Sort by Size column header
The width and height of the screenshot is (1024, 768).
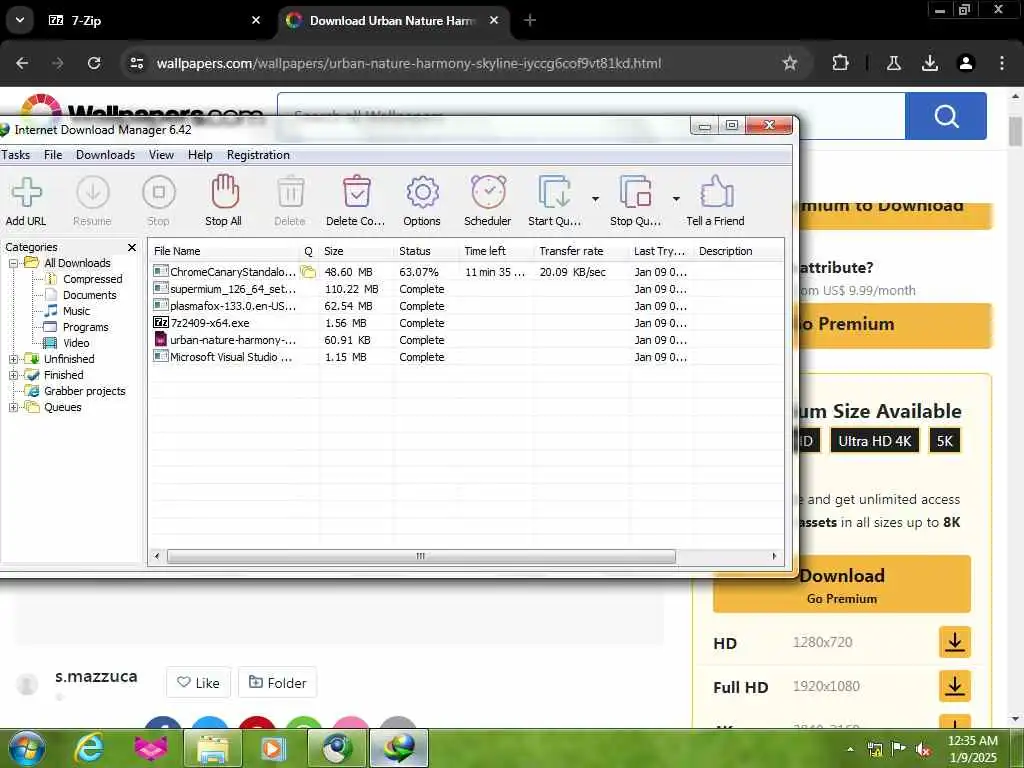coord(358,251)
